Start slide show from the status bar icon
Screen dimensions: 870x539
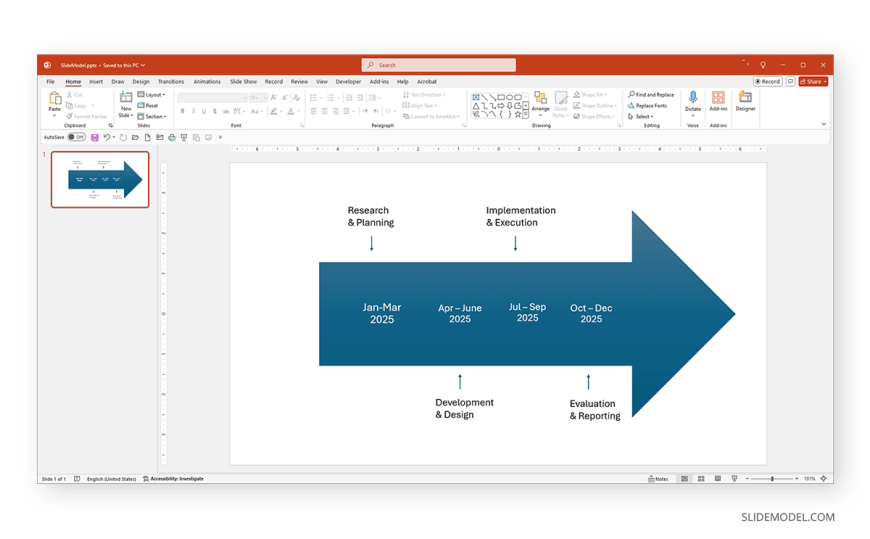[735, 478]
